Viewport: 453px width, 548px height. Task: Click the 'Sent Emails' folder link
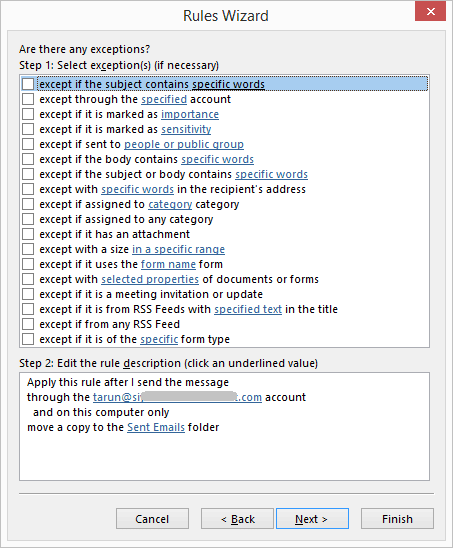pos(156,427)
